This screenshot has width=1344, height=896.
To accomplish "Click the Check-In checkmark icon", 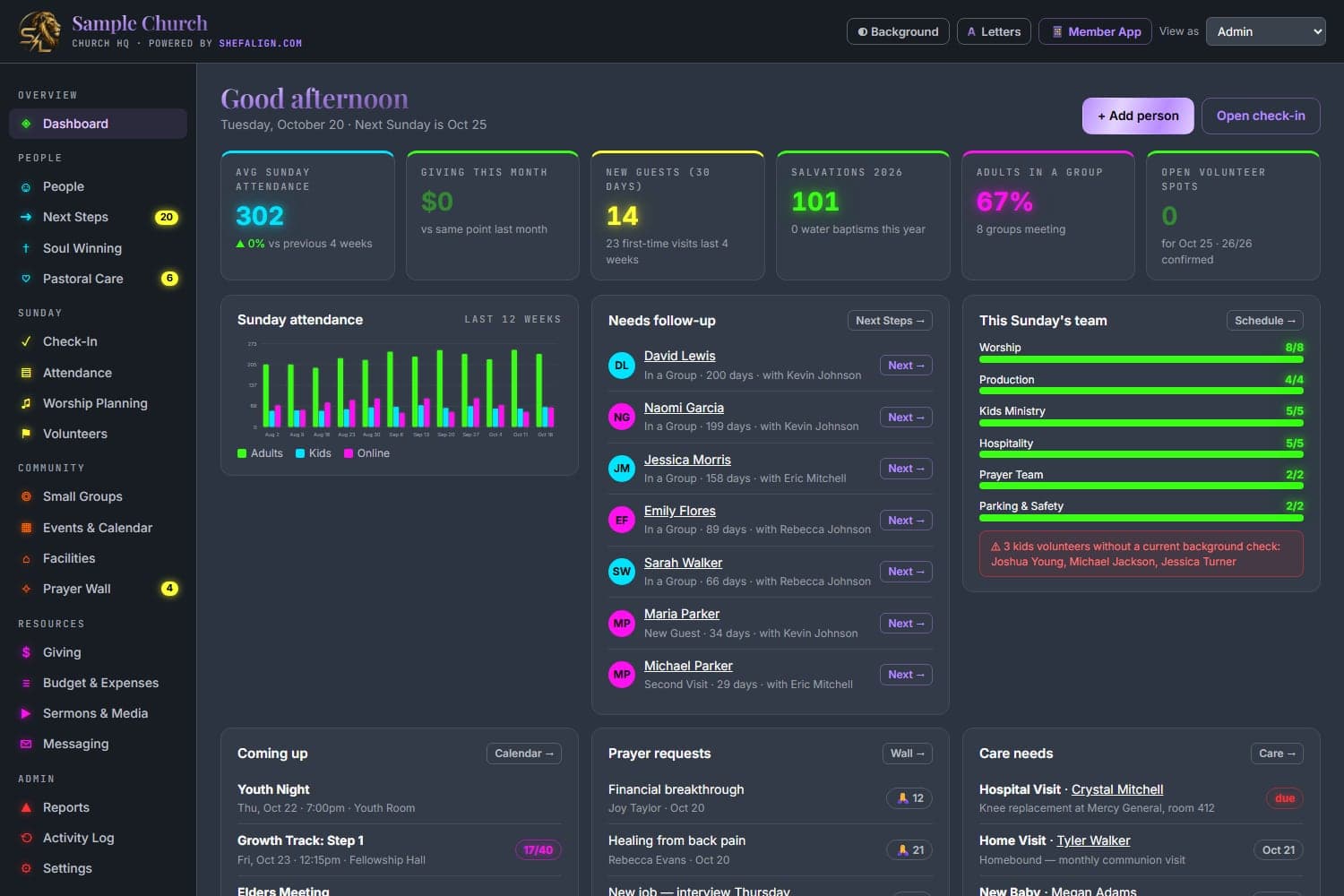I will pyautogui.click(x=26, y=341).
